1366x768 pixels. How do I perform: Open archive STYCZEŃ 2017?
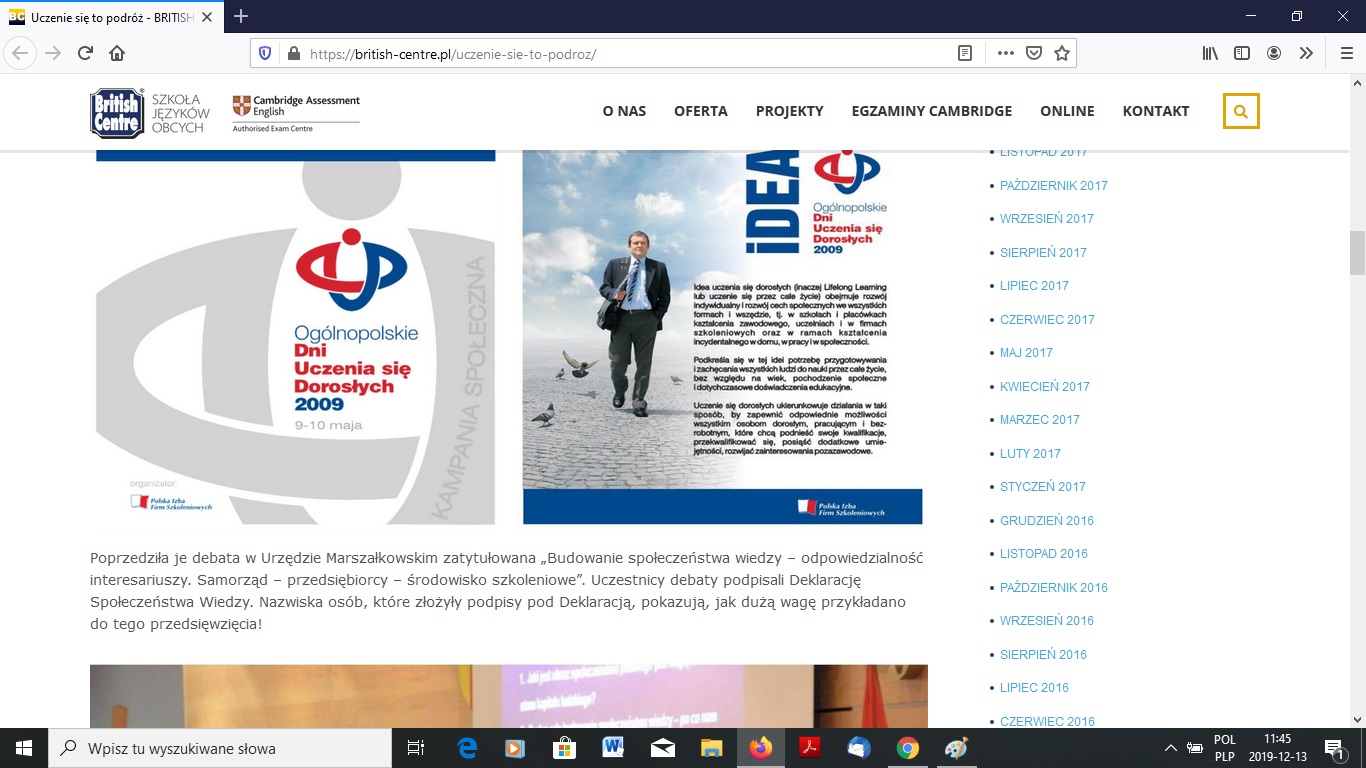tap(1043, 487)
